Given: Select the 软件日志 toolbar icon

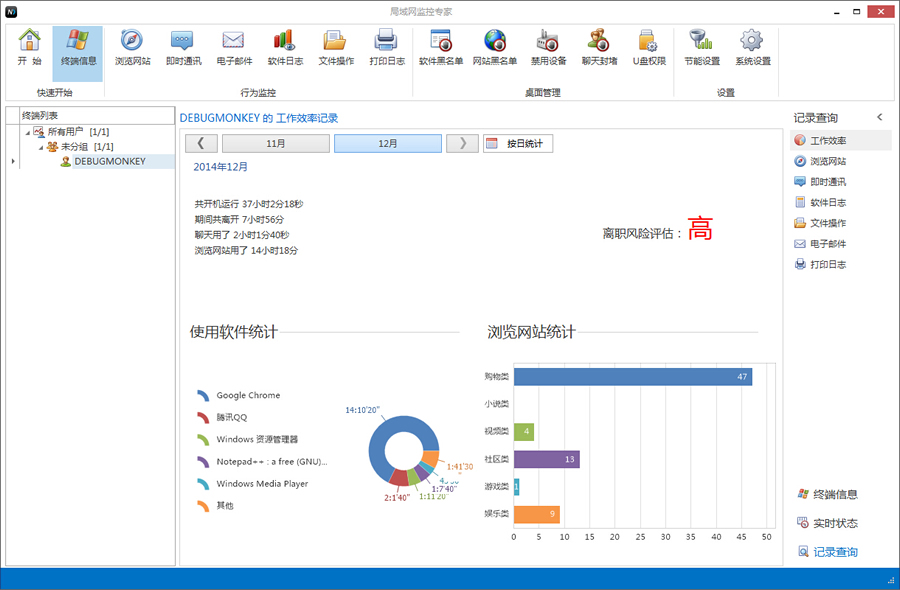Looking at the screenshot, I should 285,47.
